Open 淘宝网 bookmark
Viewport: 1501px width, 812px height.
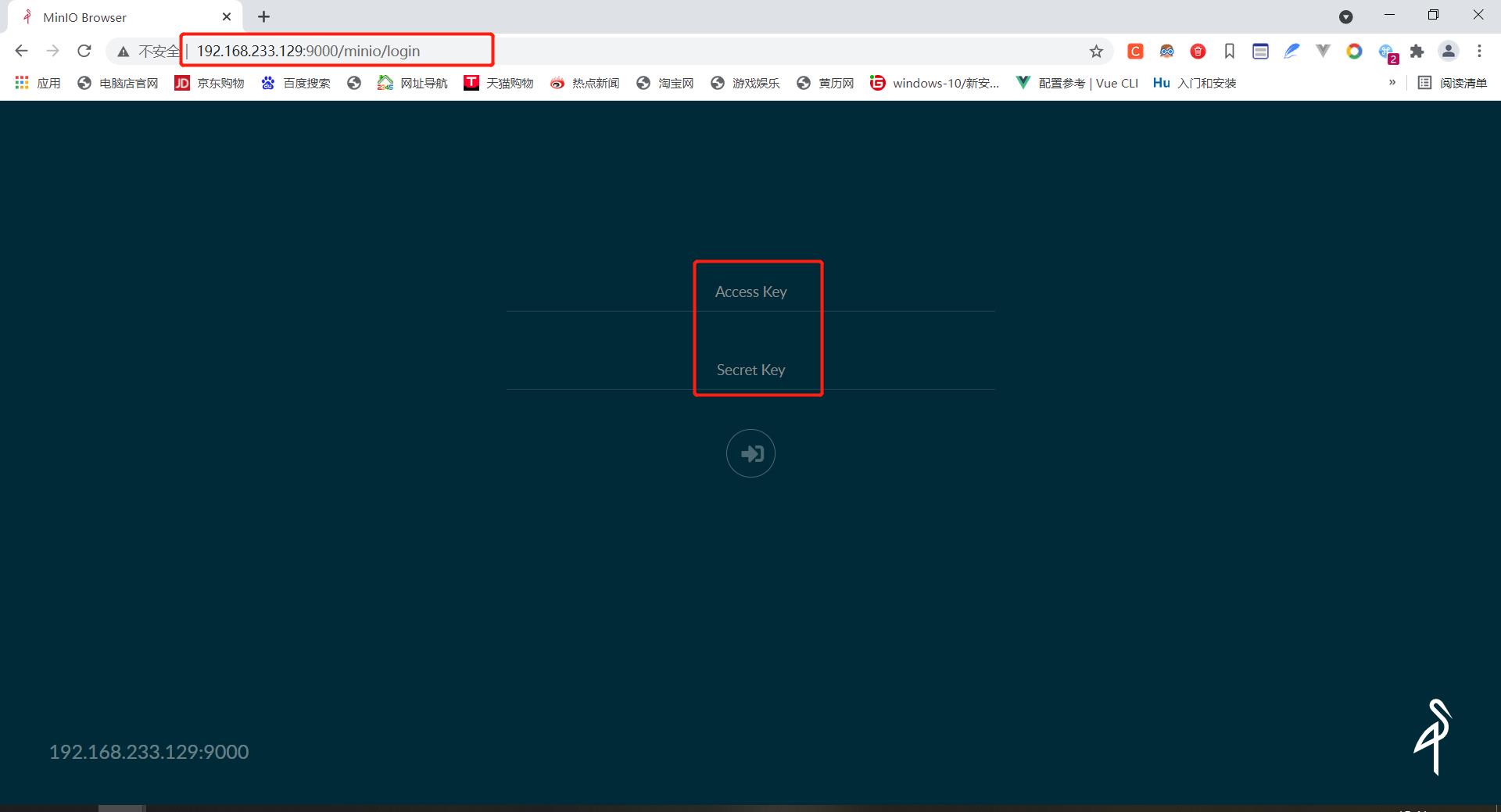point(665,83)
